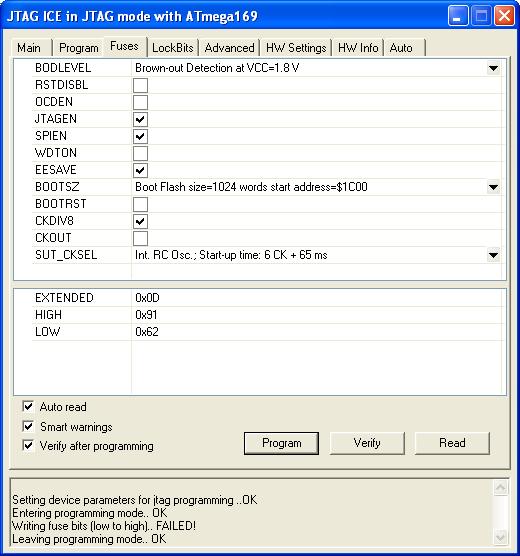Check the WDTON fuse checkbox

(140, 153)
